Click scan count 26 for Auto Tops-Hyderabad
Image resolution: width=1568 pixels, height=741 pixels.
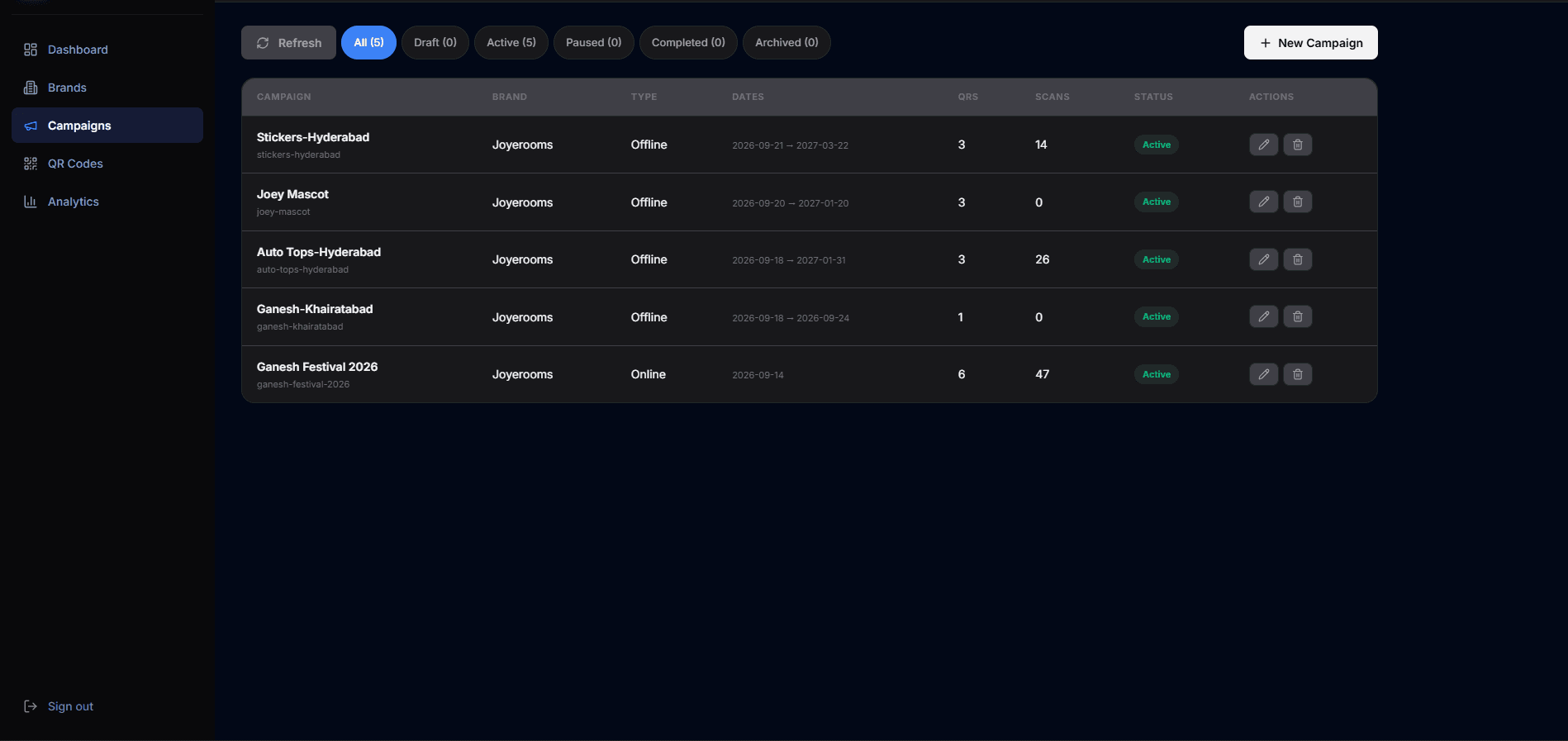(x=1043, y=259)
